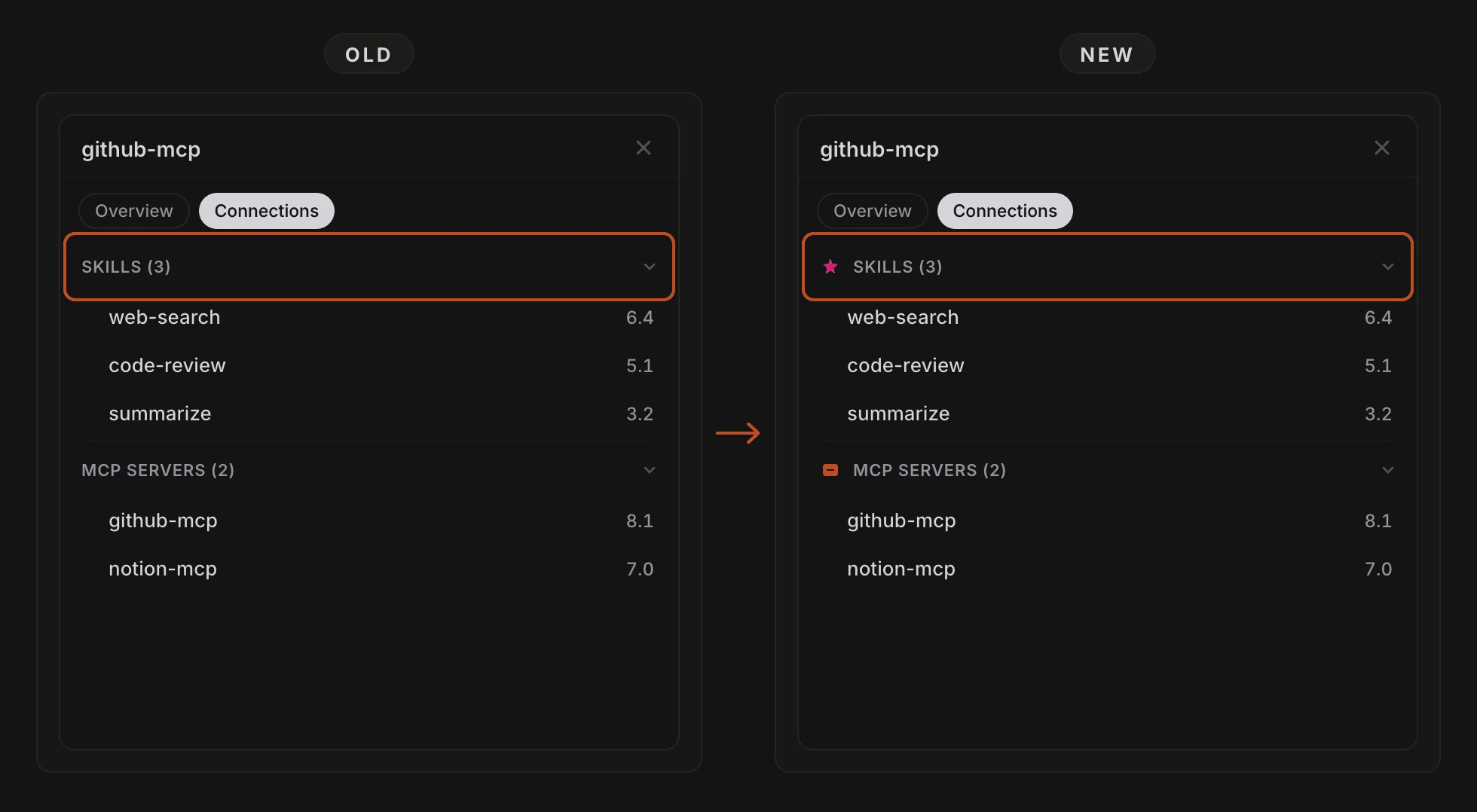Open notion-mcp server row in the NEW panel

[x=1108, y=569]
